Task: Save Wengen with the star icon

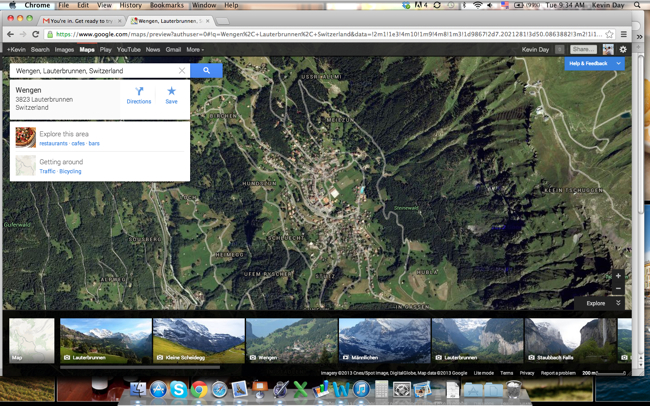Action: [x=171, y=95]
